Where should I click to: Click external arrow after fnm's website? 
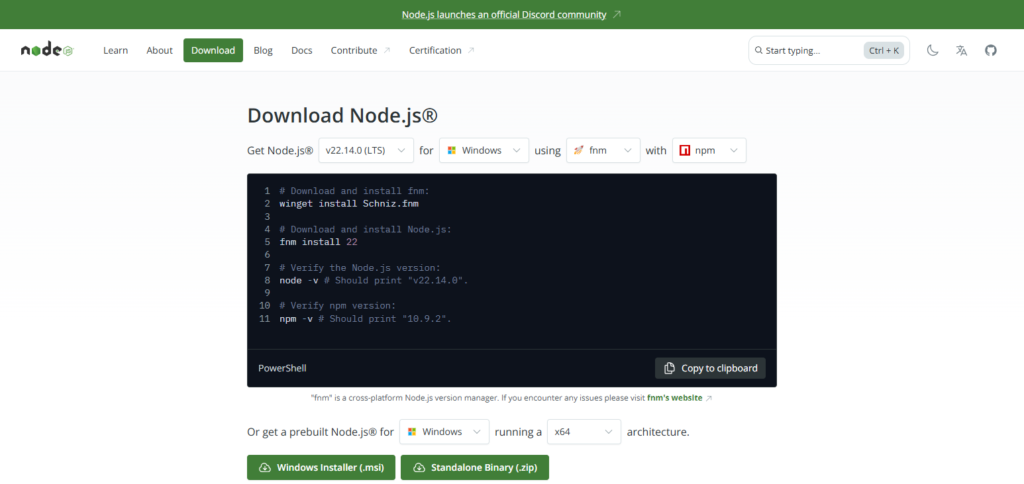pos(709,398)
